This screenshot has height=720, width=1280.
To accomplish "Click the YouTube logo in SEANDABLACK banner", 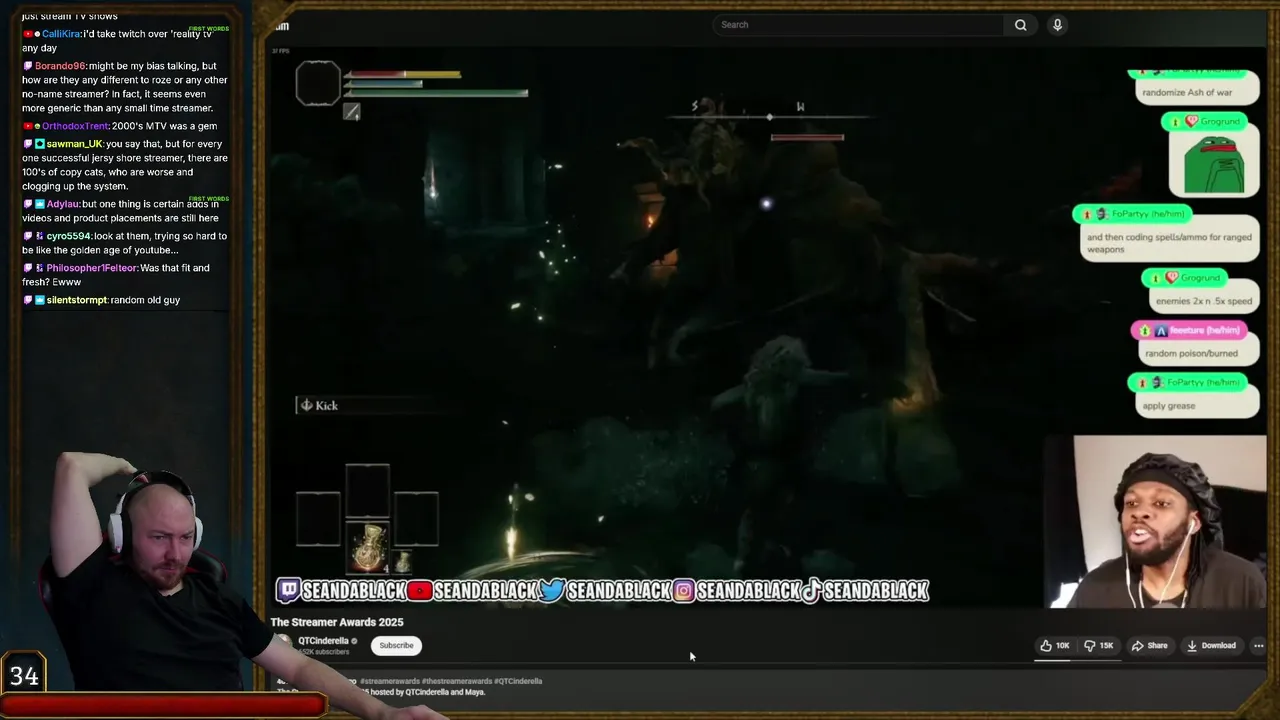I will [419, 591].
